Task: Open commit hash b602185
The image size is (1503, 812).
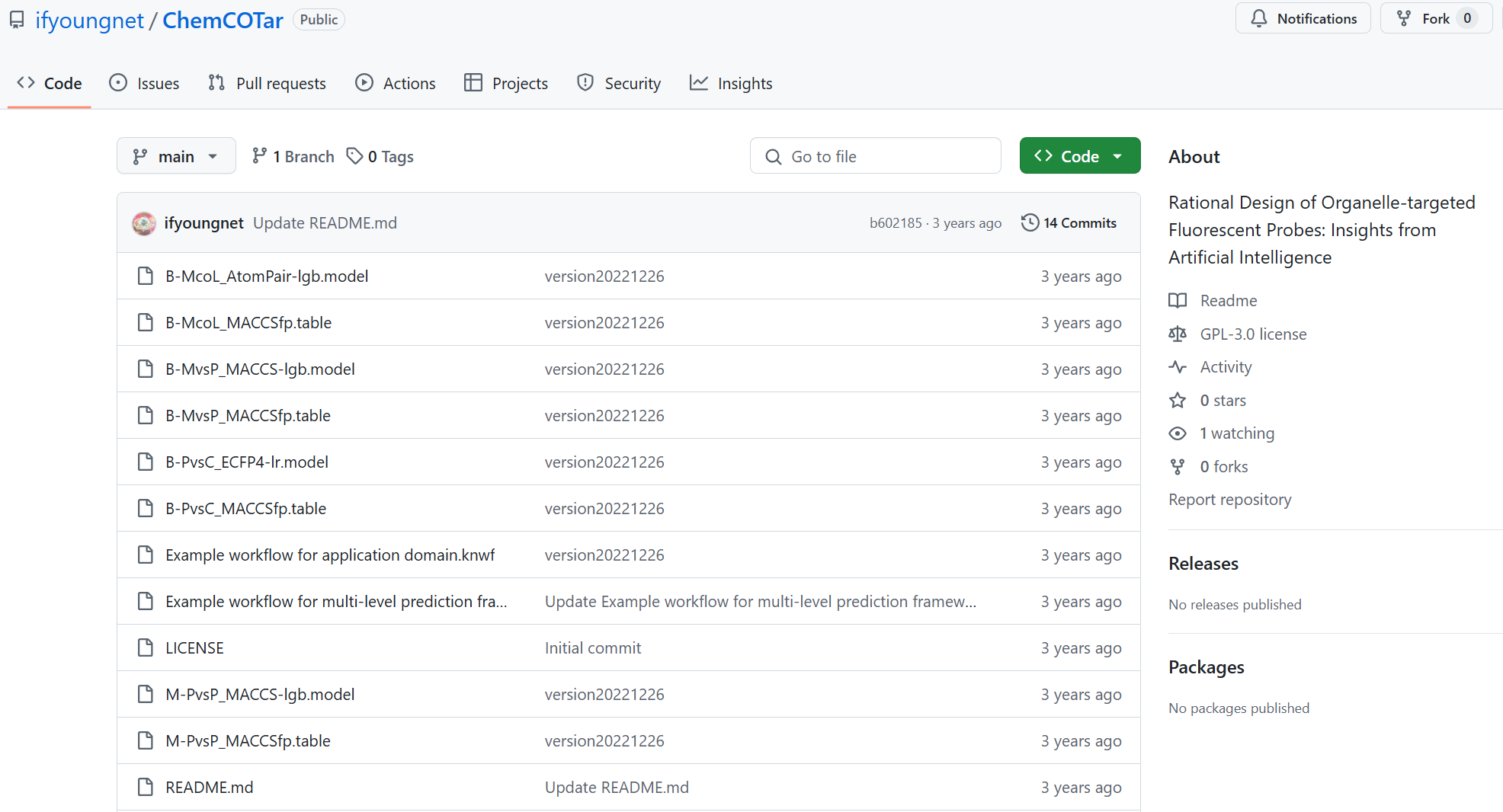Action: pos(896,223)
